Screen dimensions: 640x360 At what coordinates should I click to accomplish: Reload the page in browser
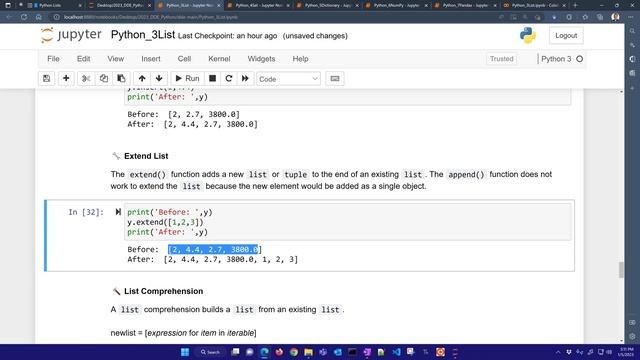point(24,17)
